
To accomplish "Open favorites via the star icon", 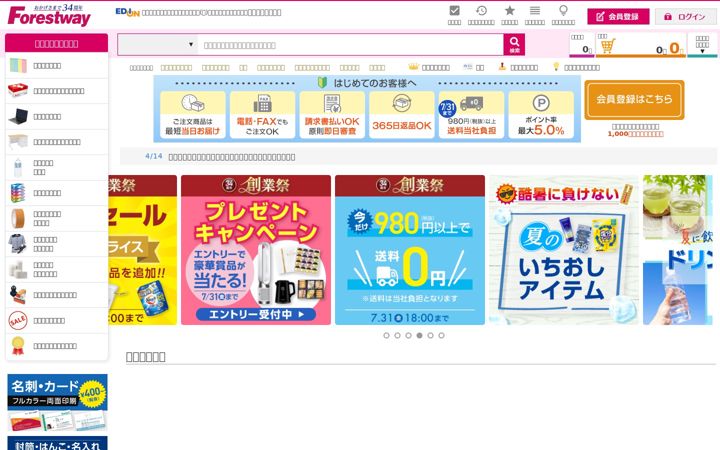I will pyautogui.click(x=509, y=11).
